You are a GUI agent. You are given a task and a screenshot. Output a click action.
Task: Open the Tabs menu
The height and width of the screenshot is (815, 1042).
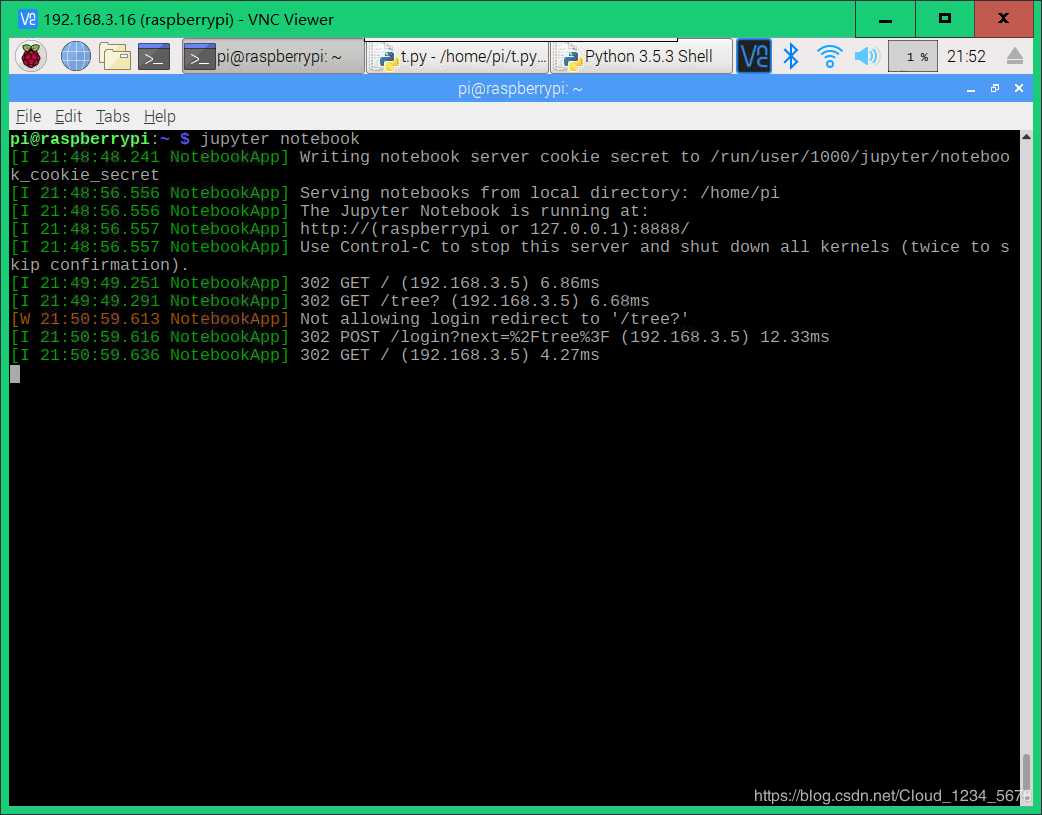point(113,116)
